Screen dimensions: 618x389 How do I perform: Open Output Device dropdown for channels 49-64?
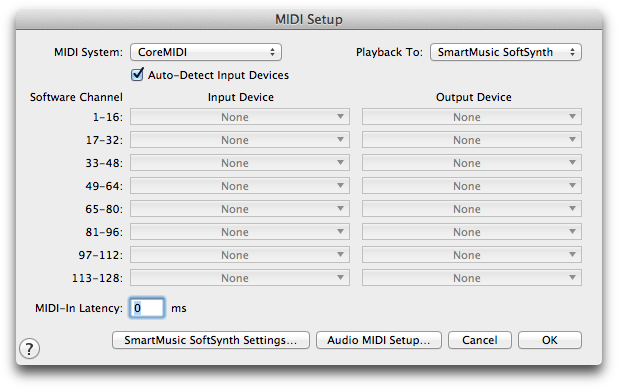(x=472, y=186)
